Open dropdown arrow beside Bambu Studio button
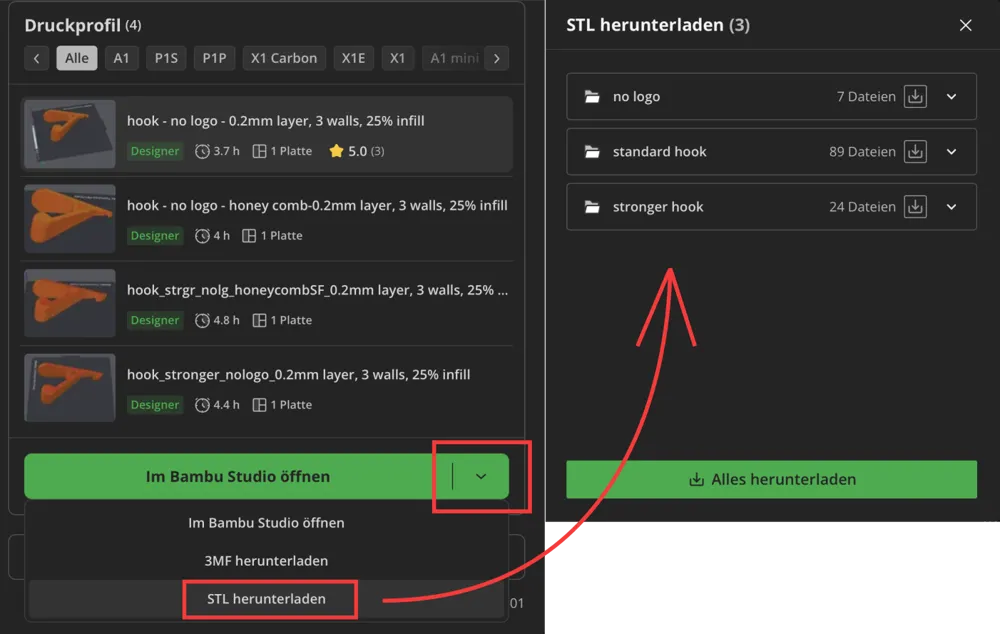This screenshot has height=634, width=1000. coord(481,477)
